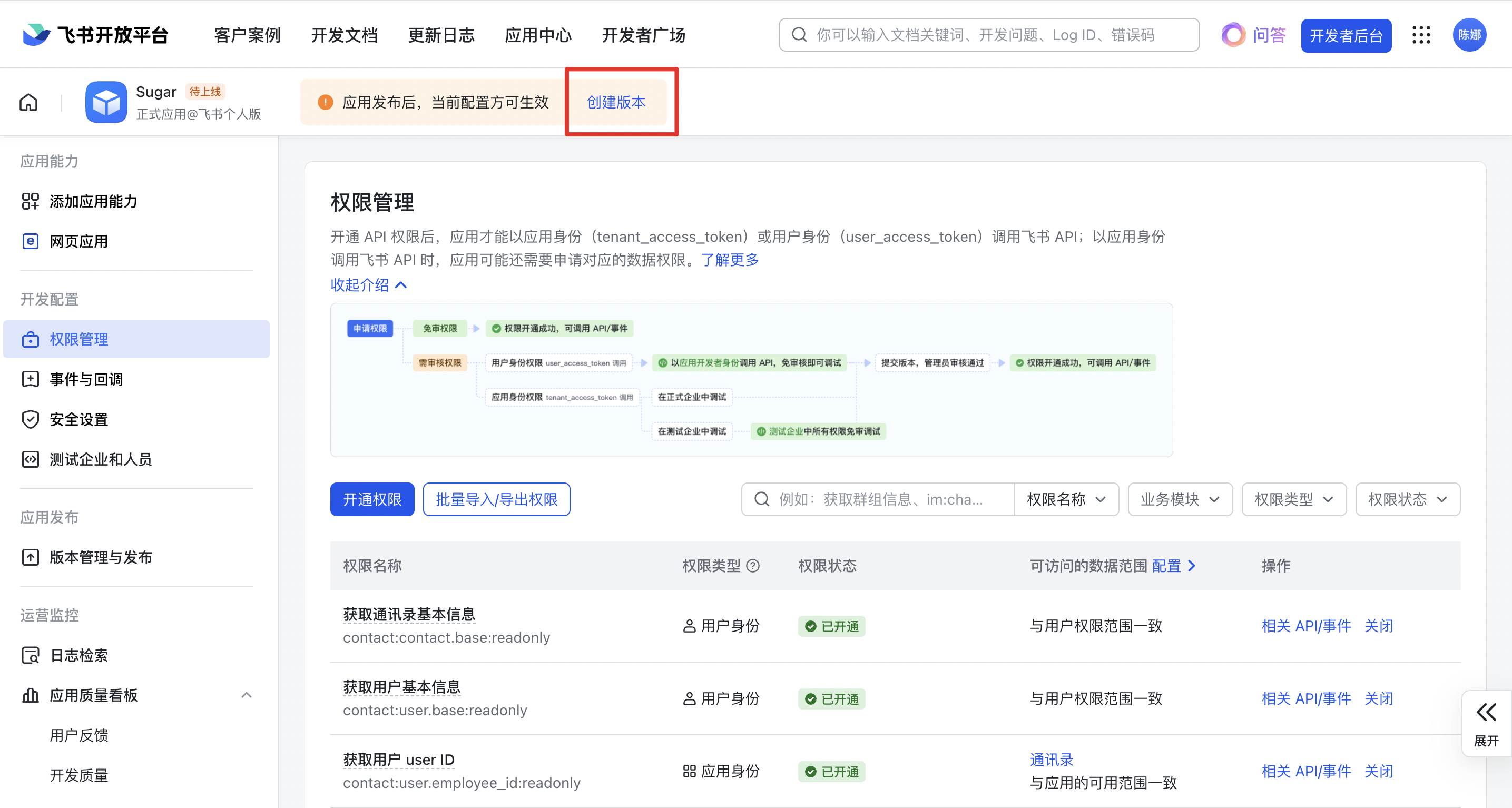
Task: Open the 客户案例 nav item
Action: 248,35
